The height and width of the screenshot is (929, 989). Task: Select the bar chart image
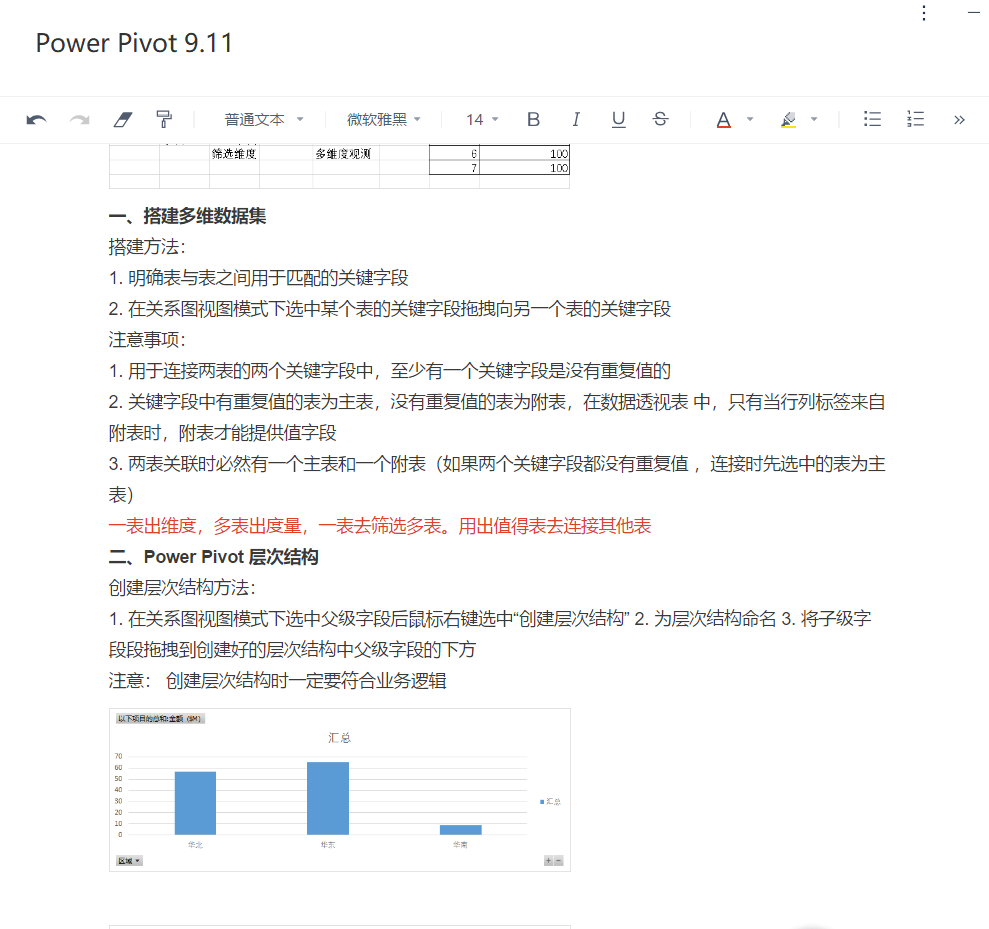340,790
